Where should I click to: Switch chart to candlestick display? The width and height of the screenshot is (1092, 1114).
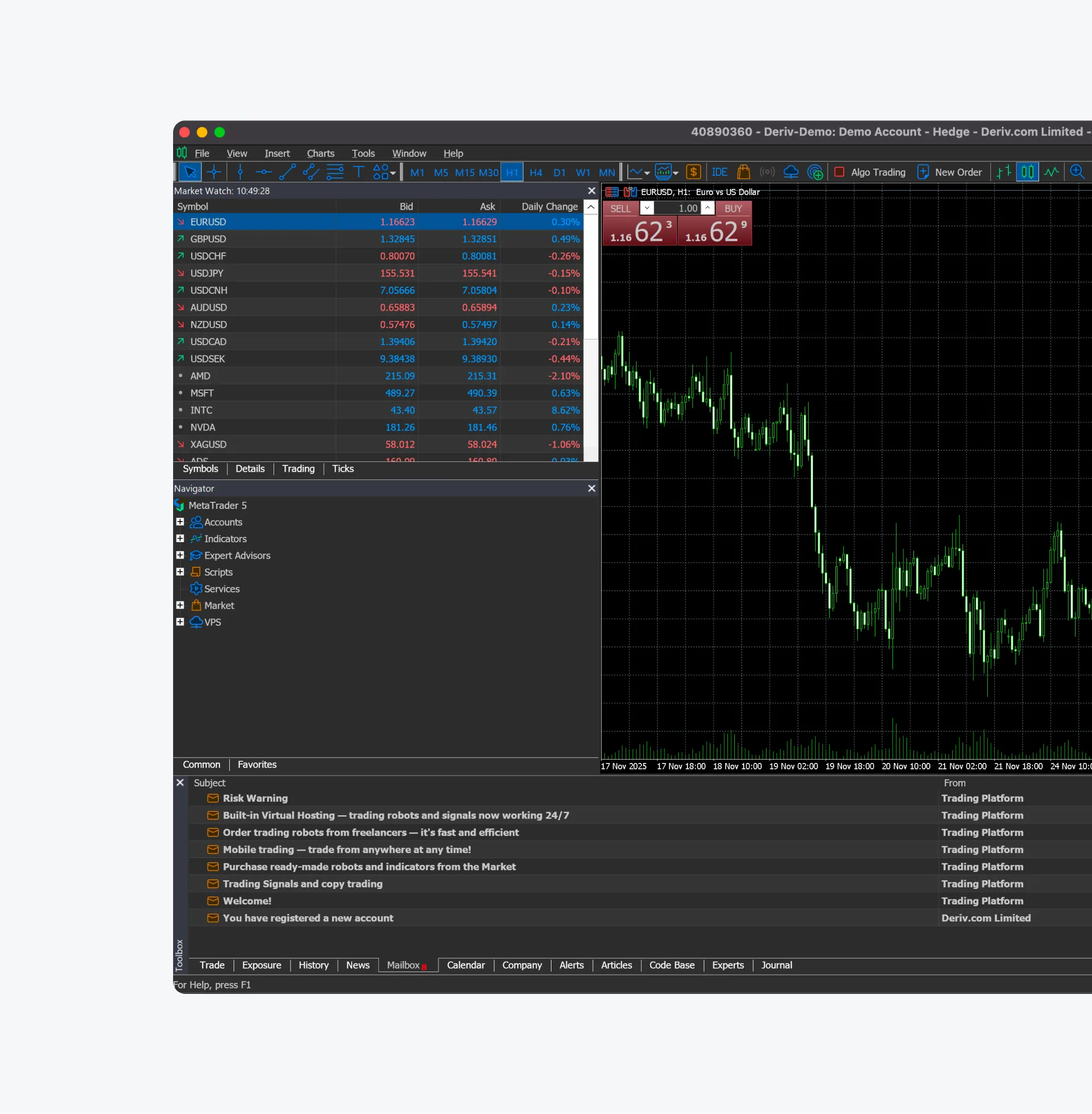1027,172
